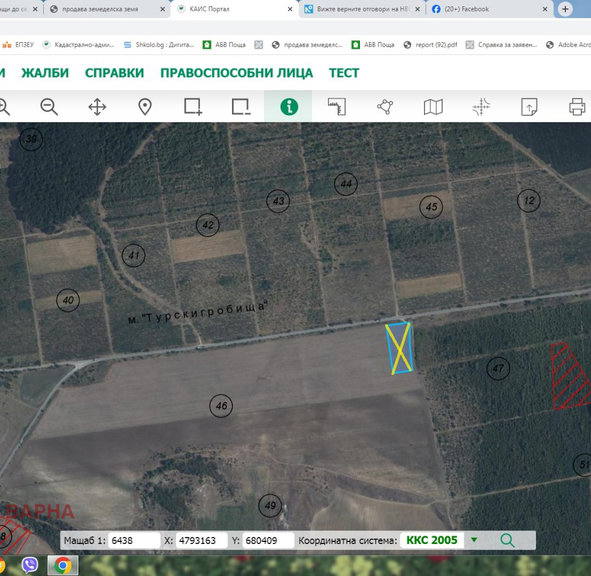
Task: Click the yellow-crossed blue parcel on the map
Action: (x=400, y=348)
